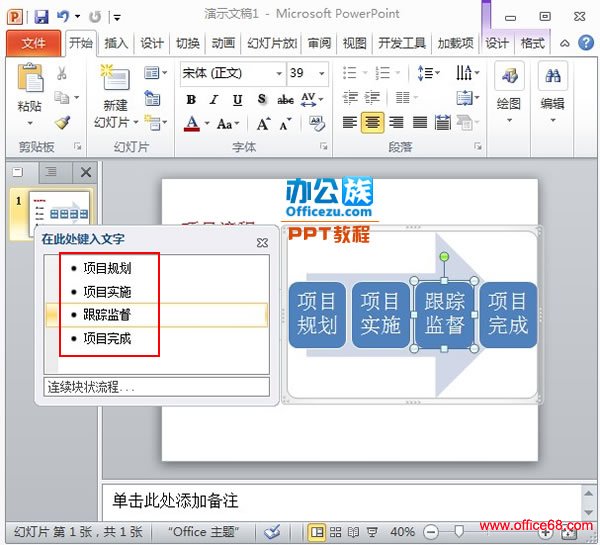Open the text direction dropdown

[x=468, y=72]
